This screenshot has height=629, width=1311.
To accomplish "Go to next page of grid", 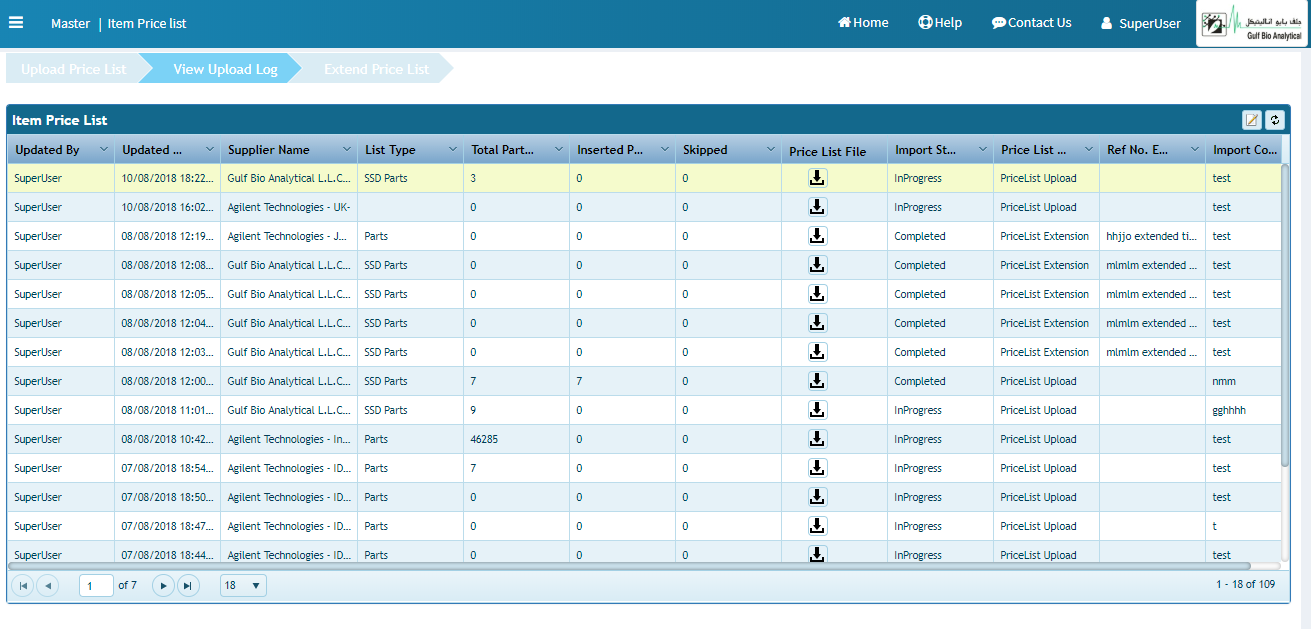I will pos(163,585).
